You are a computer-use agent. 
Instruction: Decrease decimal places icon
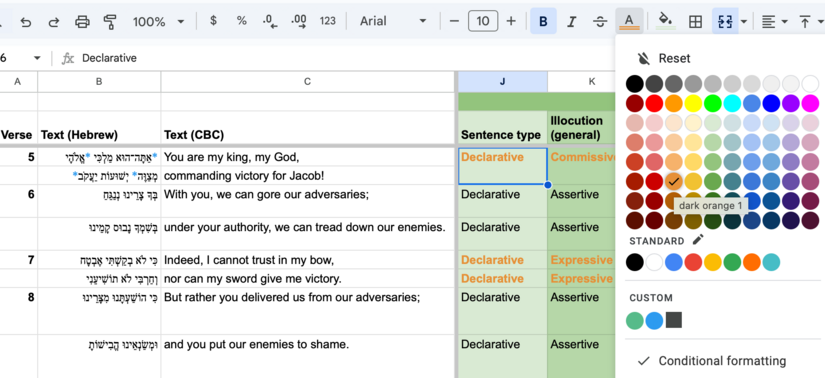[x=270, y=22]
